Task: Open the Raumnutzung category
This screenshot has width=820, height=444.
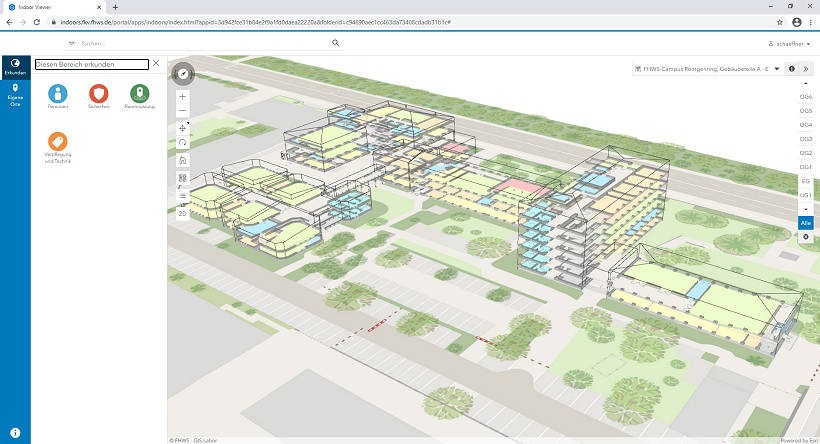Action: click(139, 94)
